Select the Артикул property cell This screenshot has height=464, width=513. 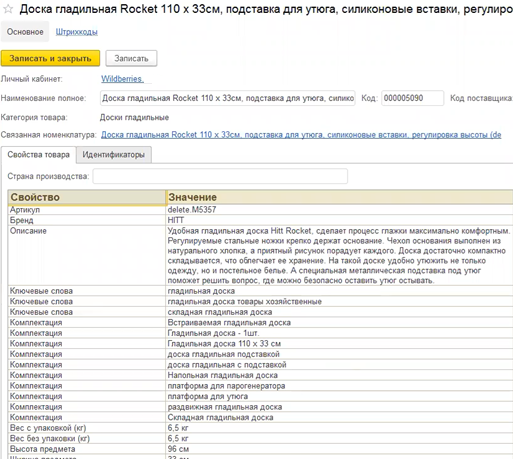coord(87,210)
